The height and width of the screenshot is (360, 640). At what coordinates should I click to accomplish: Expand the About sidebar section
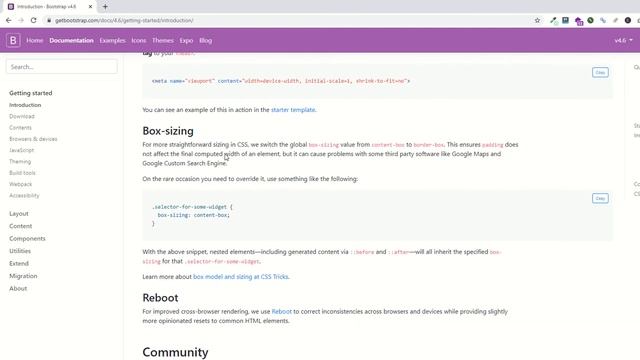(18, 288)
